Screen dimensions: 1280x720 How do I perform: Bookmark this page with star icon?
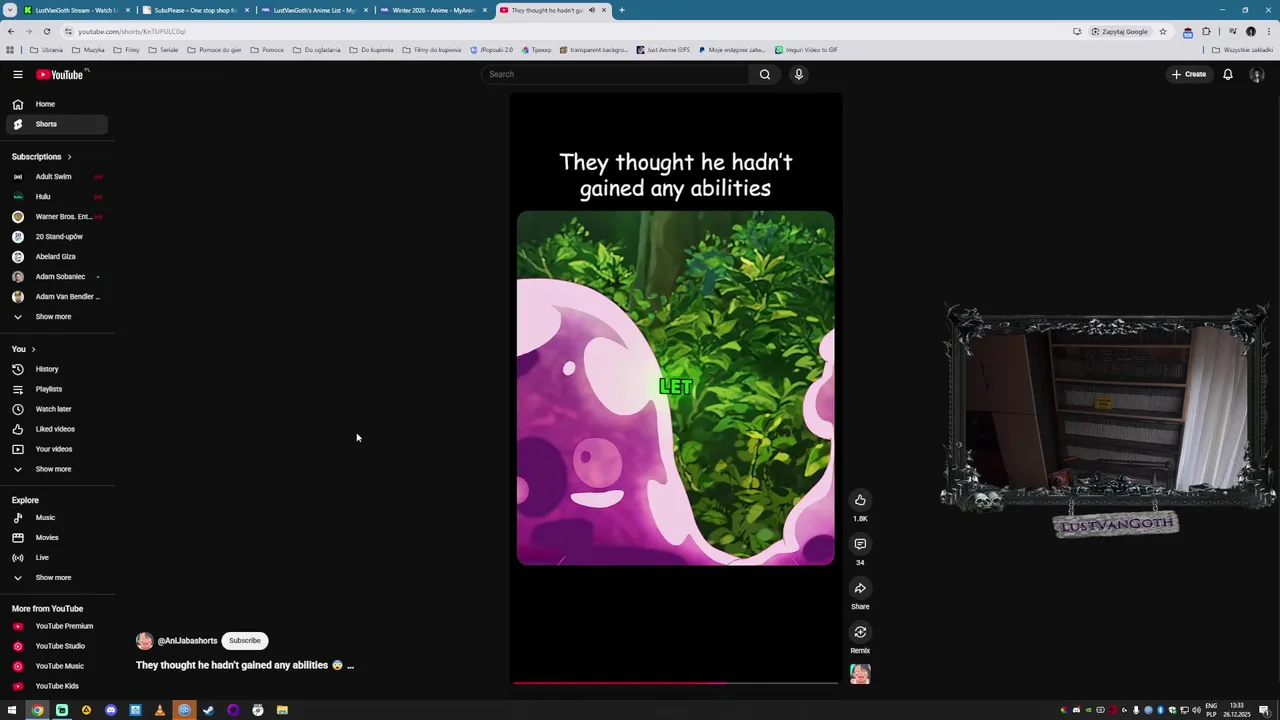pos(1162,31)
